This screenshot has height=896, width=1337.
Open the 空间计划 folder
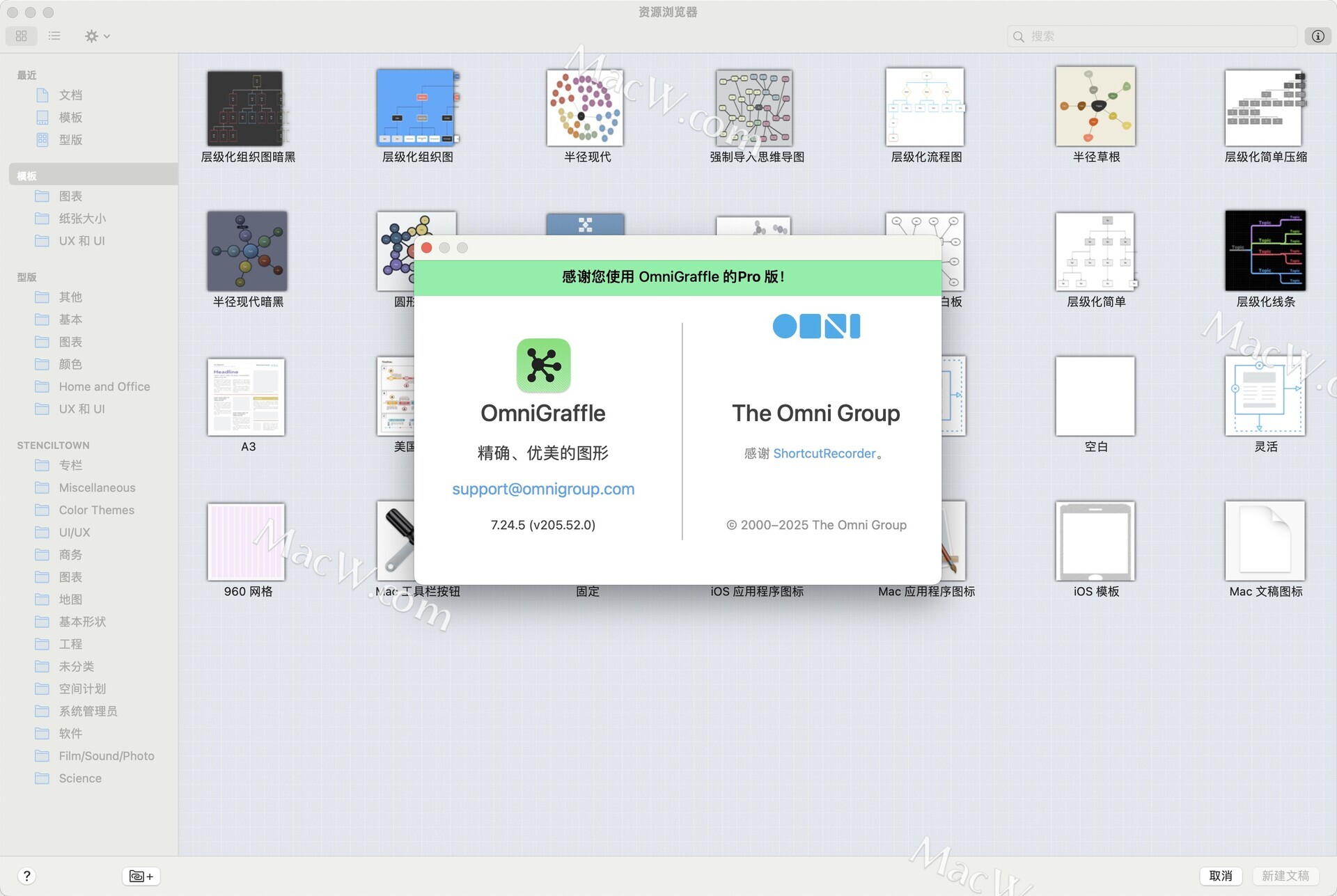[82, 689]
